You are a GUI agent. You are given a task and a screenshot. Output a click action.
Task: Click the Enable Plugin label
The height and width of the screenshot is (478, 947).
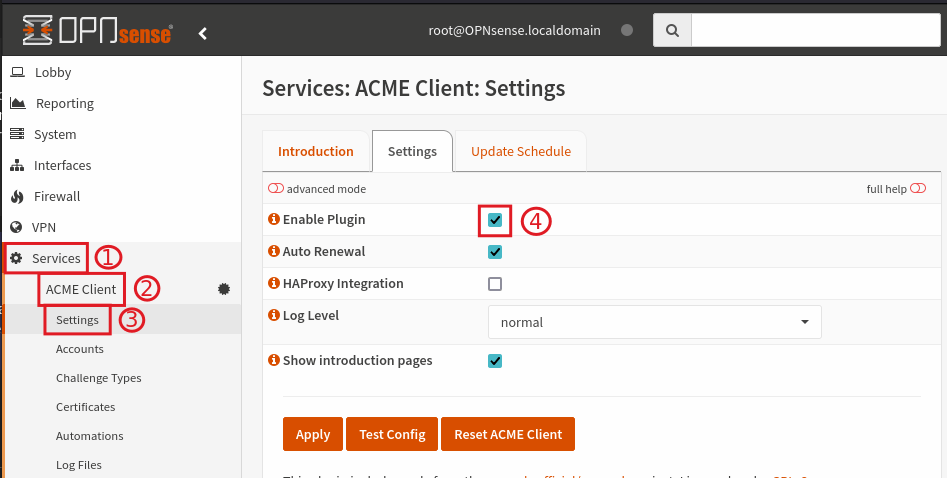point(324,219)
